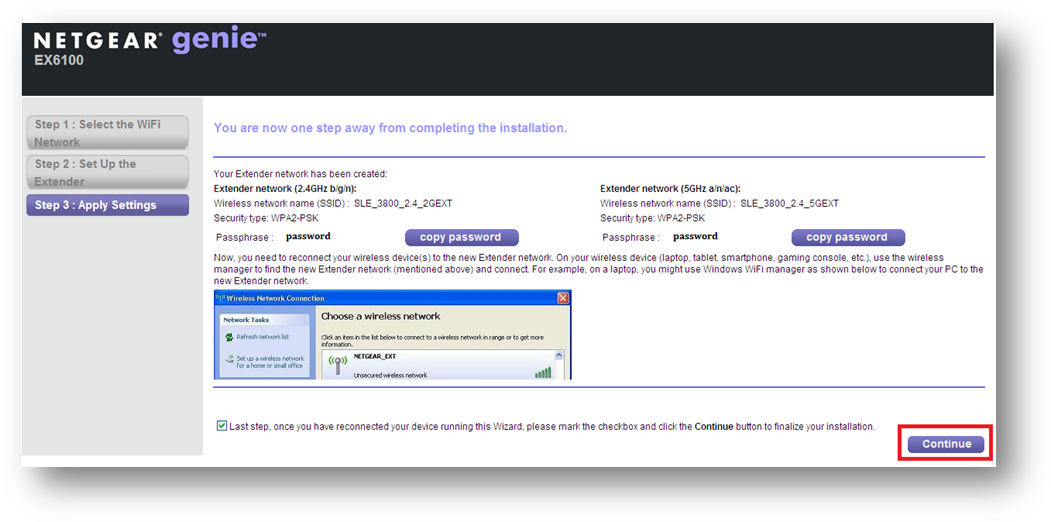1051x522 pixels.
Task: Click the Continue button
Action: [x=945, y=444]
